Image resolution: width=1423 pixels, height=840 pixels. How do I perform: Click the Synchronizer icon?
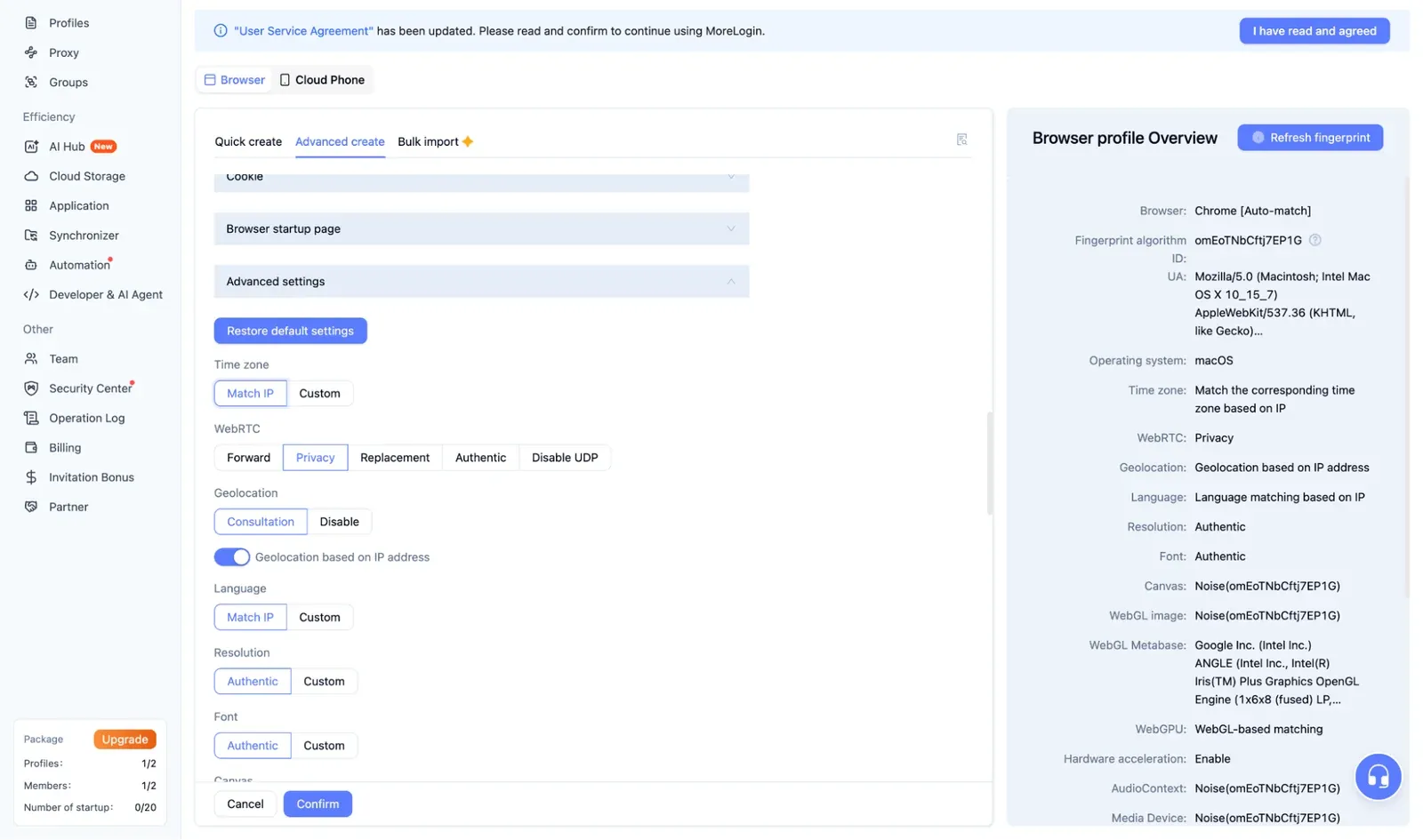point(31,236)
